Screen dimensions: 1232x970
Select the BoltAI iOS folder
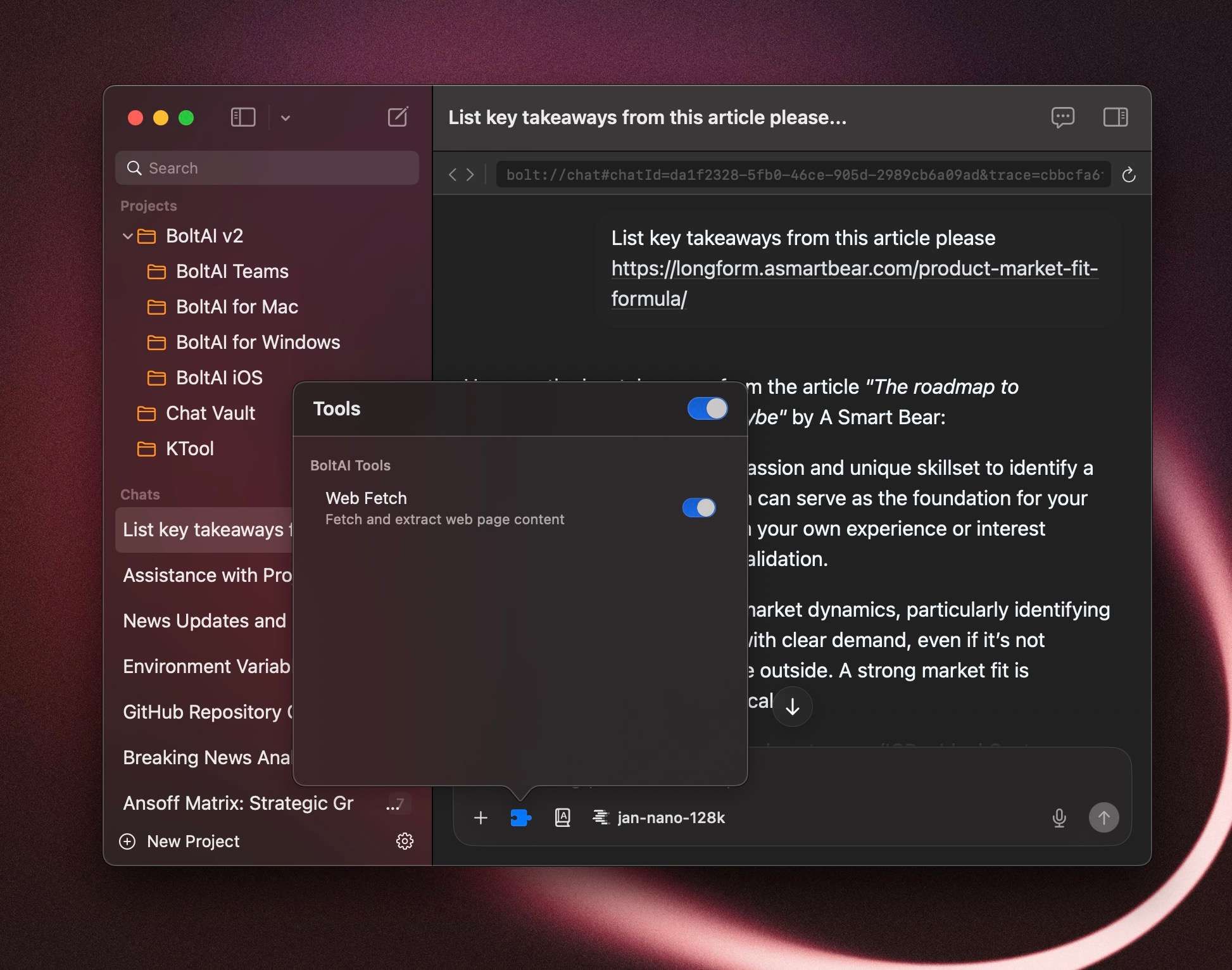tap(219, 378)
